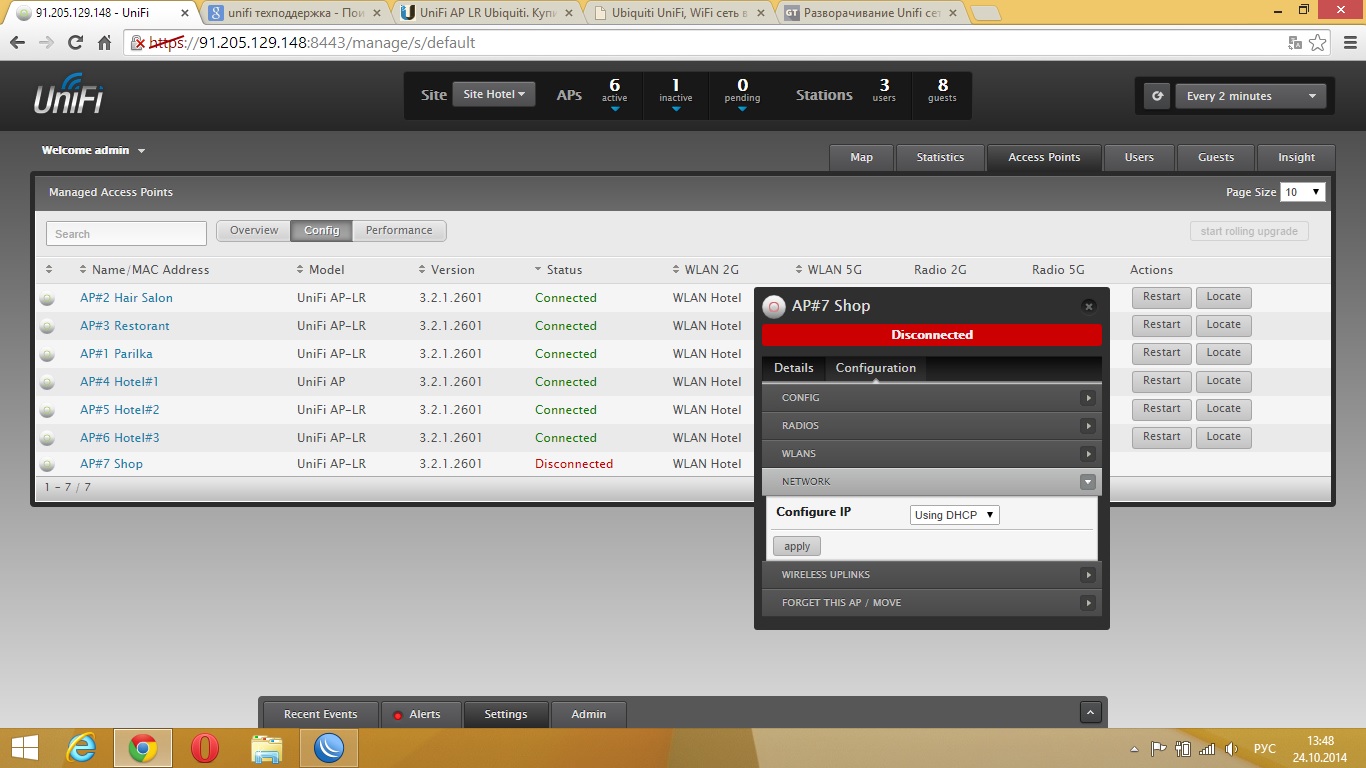Switch to Overview view toggle
1366x768 pixels.
[254, 231]
